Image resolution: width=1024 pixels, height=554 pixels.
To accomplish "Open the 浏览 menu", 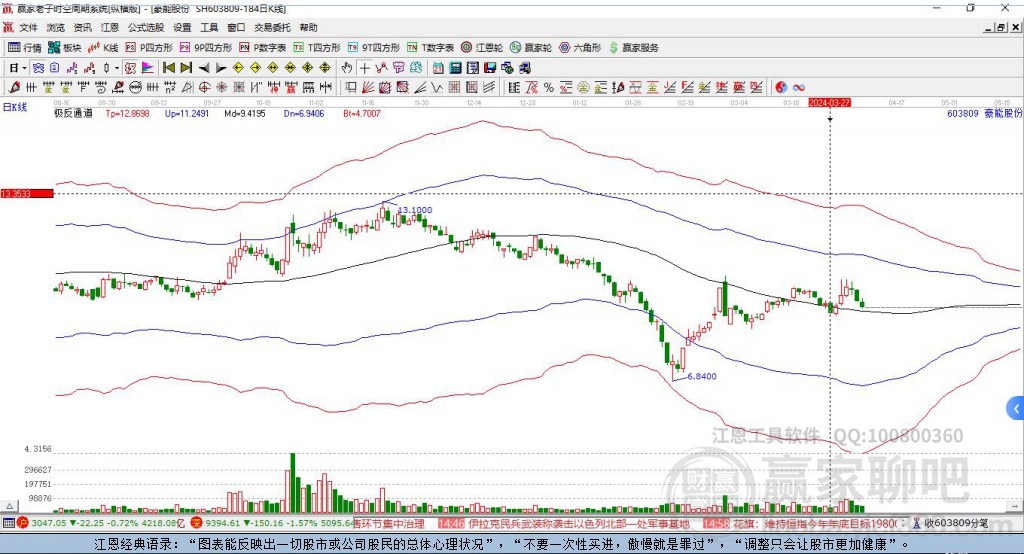I will coord(56,27).
